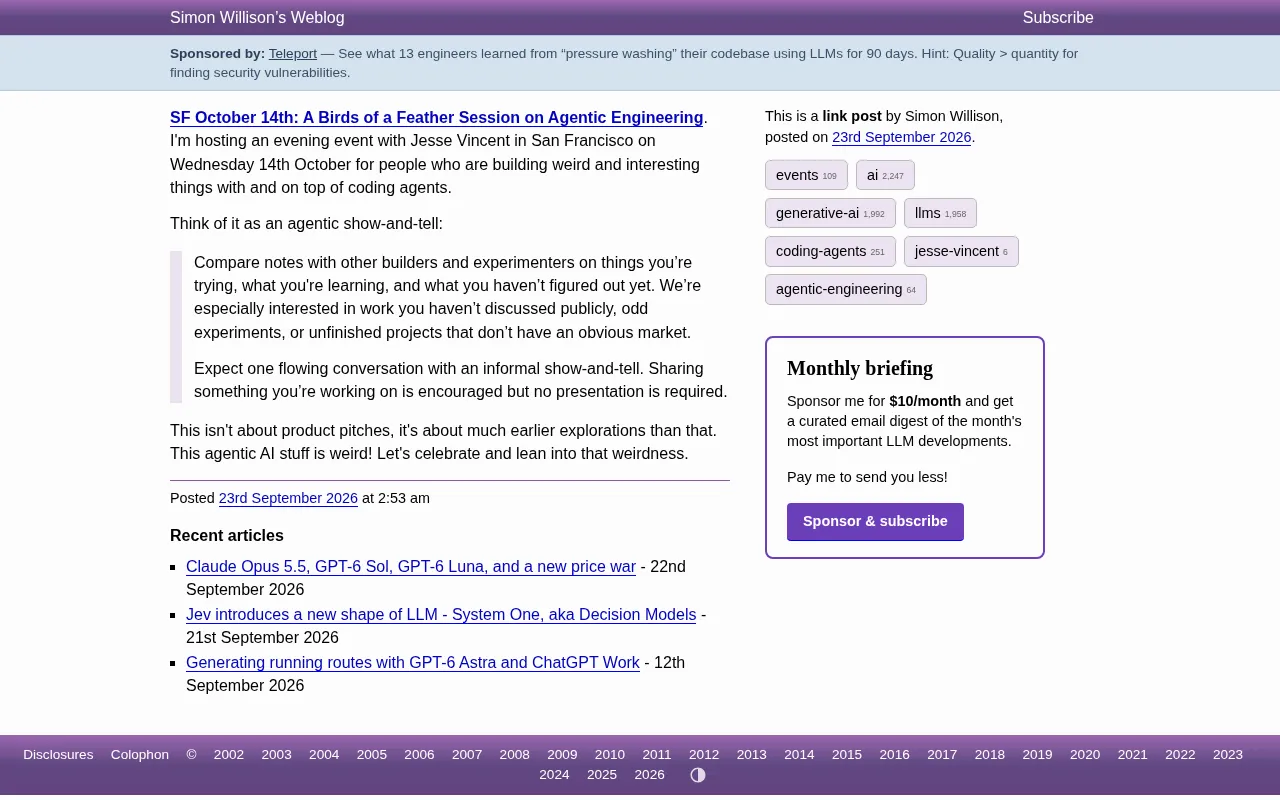Go to the 2002 archive
Image resolution: width=1280 pixels, height=800 pixels.
coord(229,755)
